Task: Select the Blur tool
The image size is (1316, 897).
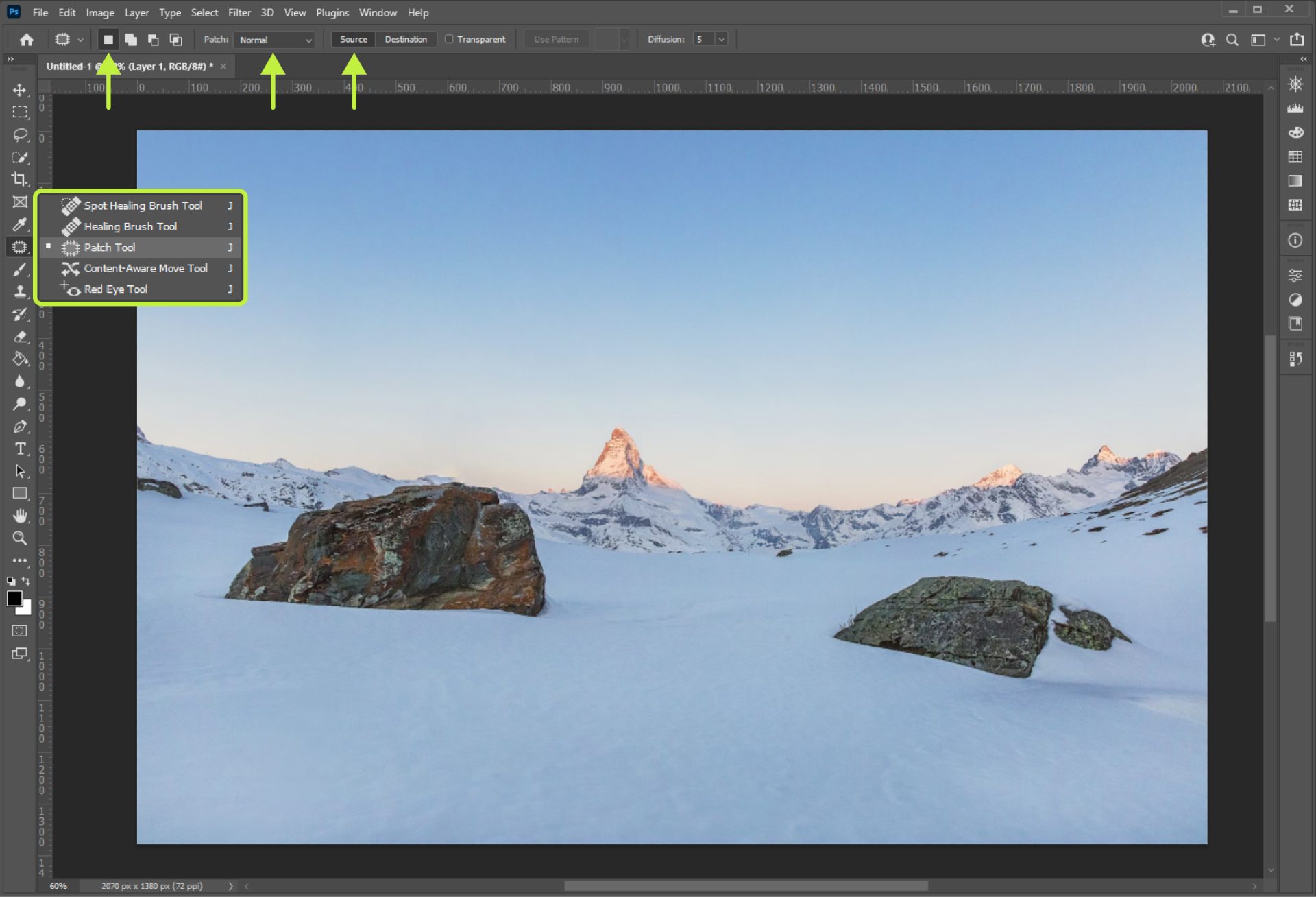Action: tap(20, 381)
